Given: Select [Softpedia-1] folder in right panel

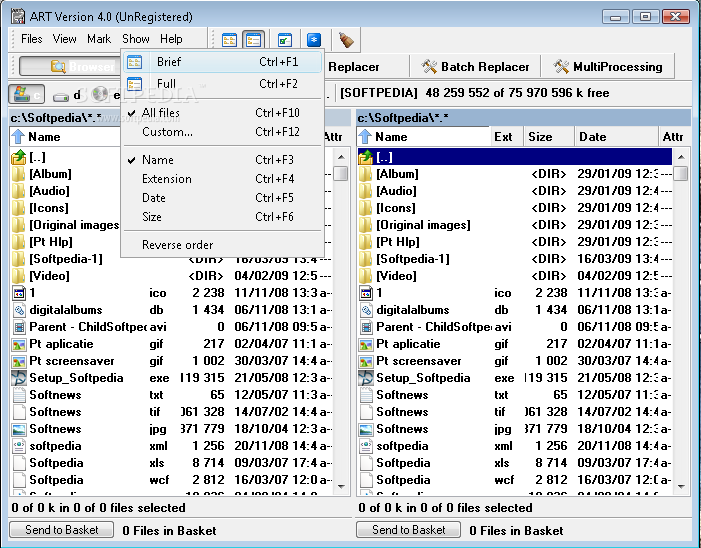Looking at the screenshot, I should click(x=515, y=259).
